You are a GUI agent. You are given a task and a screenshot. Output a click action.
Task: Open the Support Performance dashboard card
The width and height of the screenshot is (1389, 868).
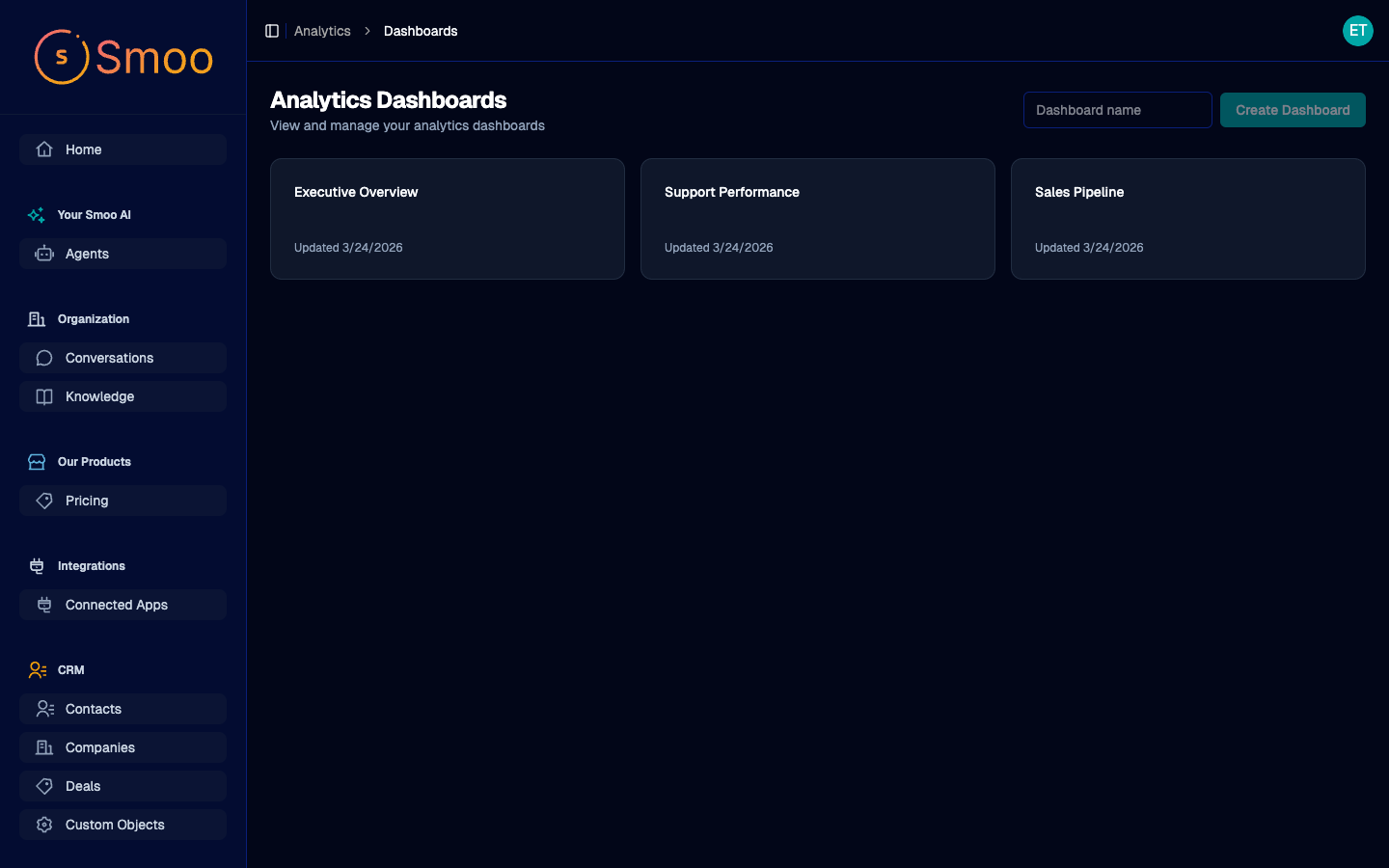click(817, 219)
